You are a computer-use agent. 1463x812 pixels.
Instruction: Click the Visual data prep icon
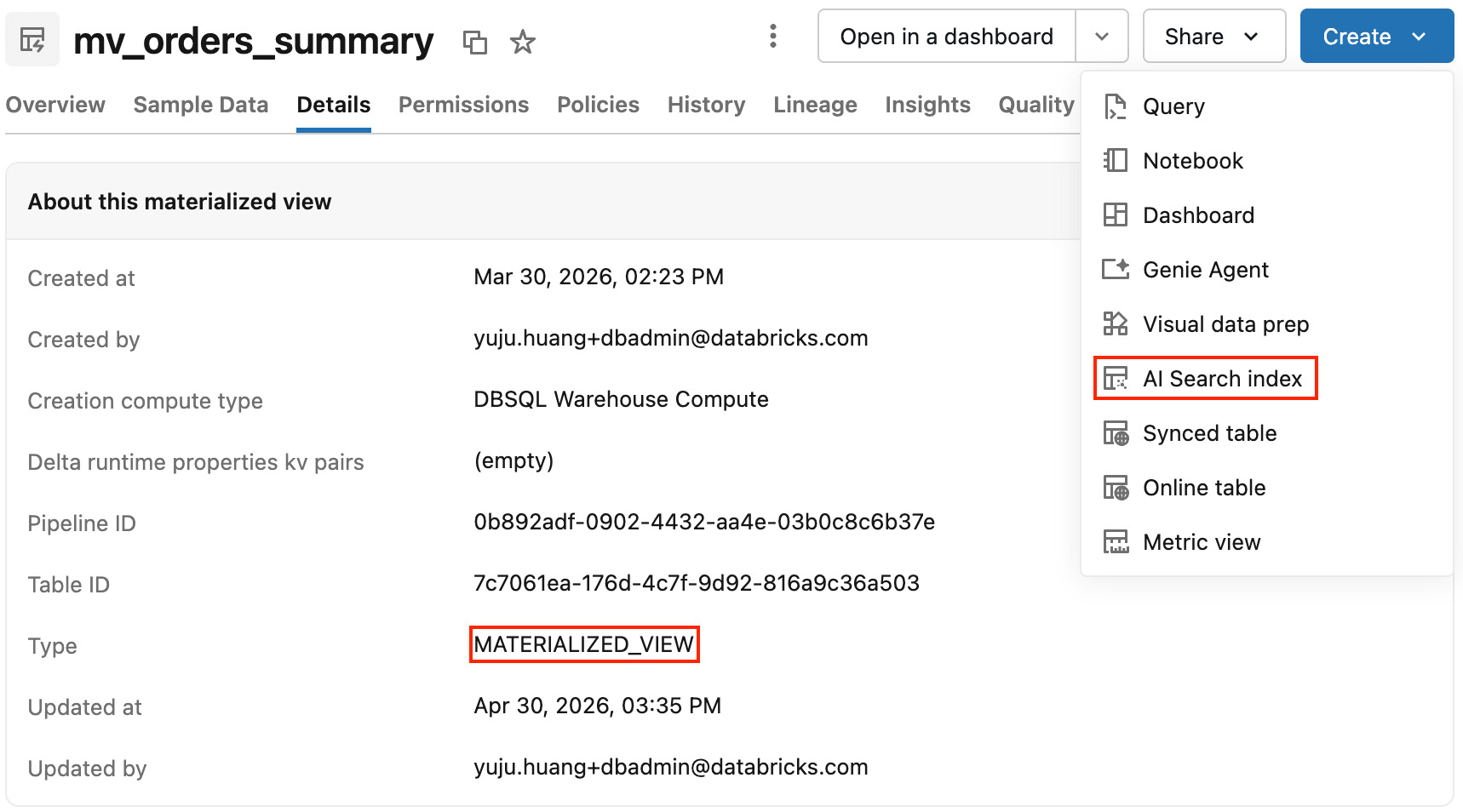coord(1116,324)
